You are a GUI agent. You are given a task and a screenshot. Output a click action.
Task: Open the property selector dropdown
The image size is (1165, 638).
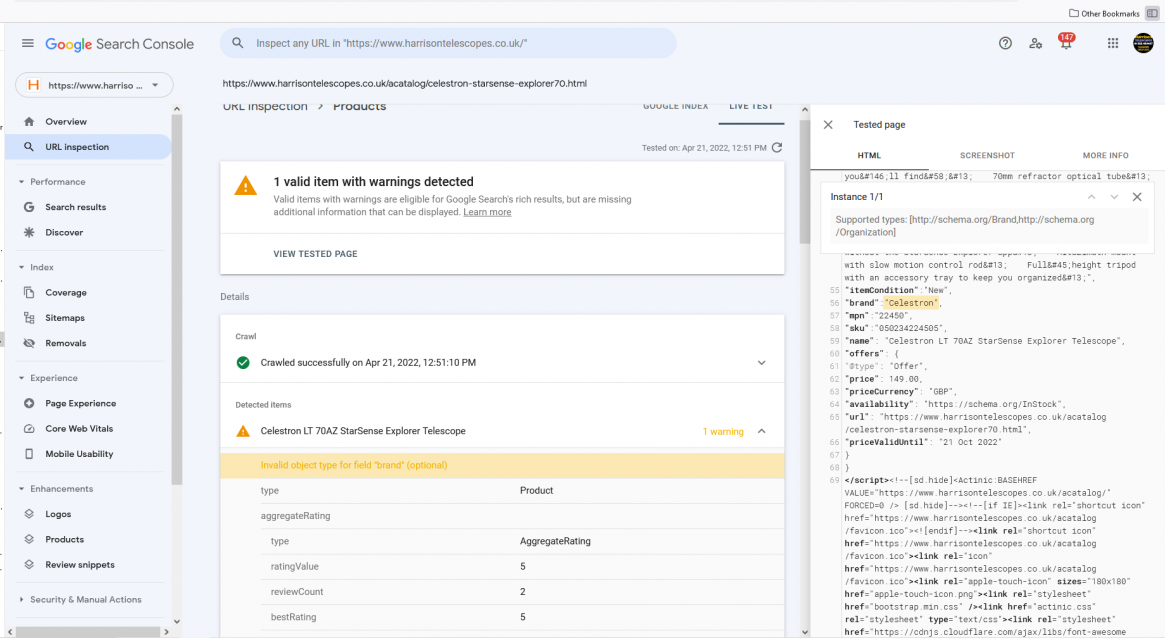pos(94,85)
